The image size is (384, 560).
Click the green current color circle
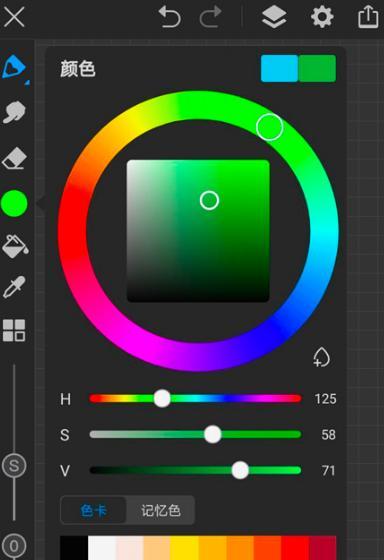(14, 204)
